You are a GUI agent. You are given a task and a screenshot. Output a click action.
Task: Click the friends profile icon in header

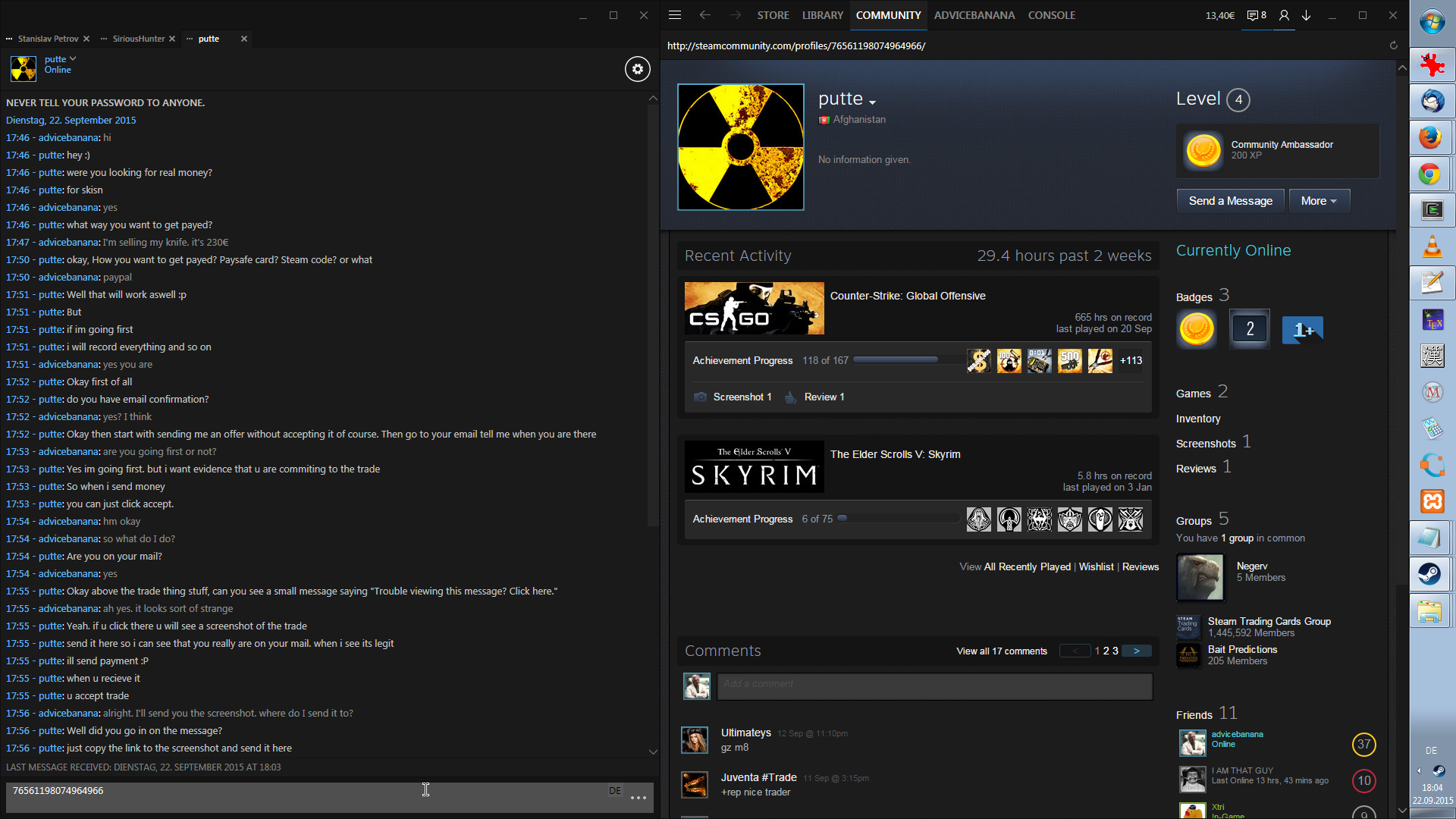pyautogui.click(x=1284, y=15)
